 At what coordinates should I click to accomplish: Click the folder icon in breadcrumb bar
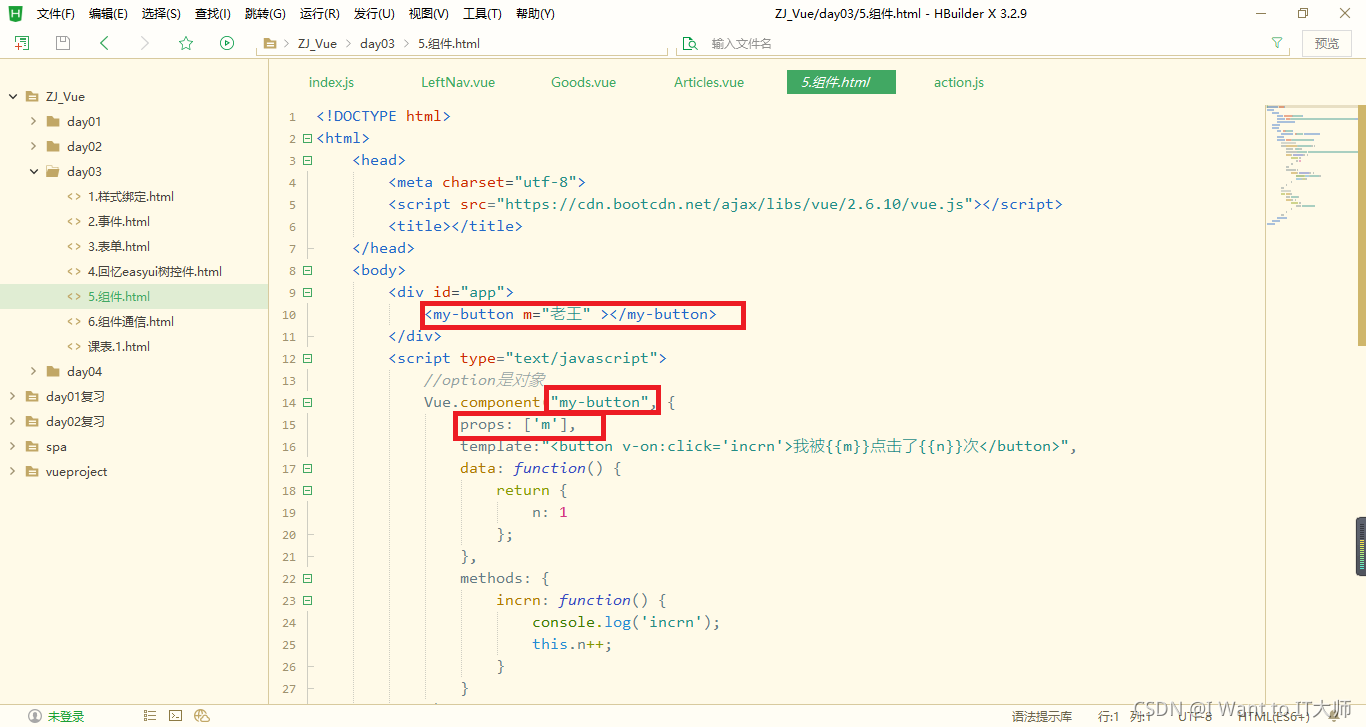coord(269,44)
